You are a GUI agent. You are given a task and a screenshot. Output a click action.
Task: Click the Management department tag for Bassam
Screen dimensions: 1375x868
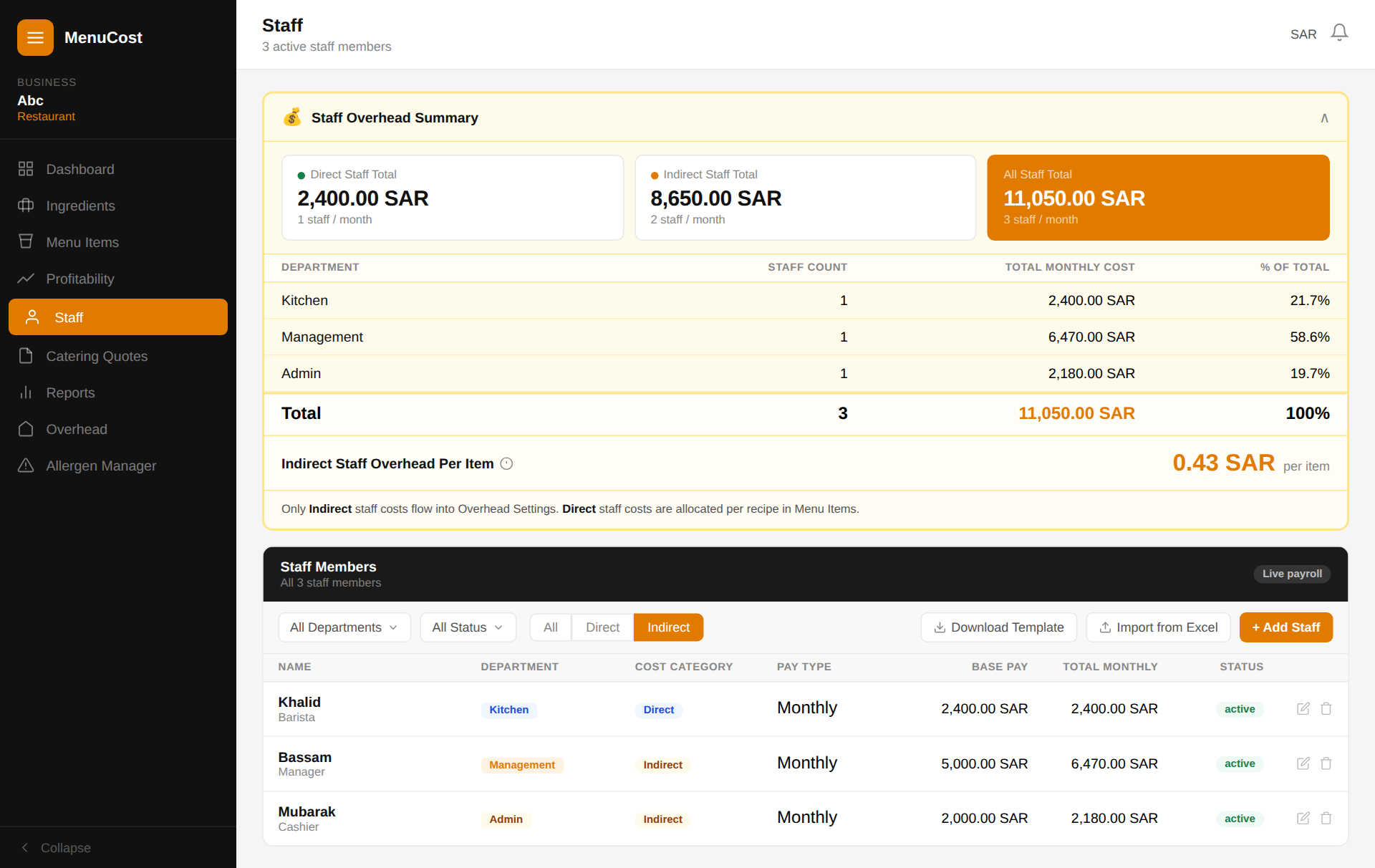click(x=522, y=765)
